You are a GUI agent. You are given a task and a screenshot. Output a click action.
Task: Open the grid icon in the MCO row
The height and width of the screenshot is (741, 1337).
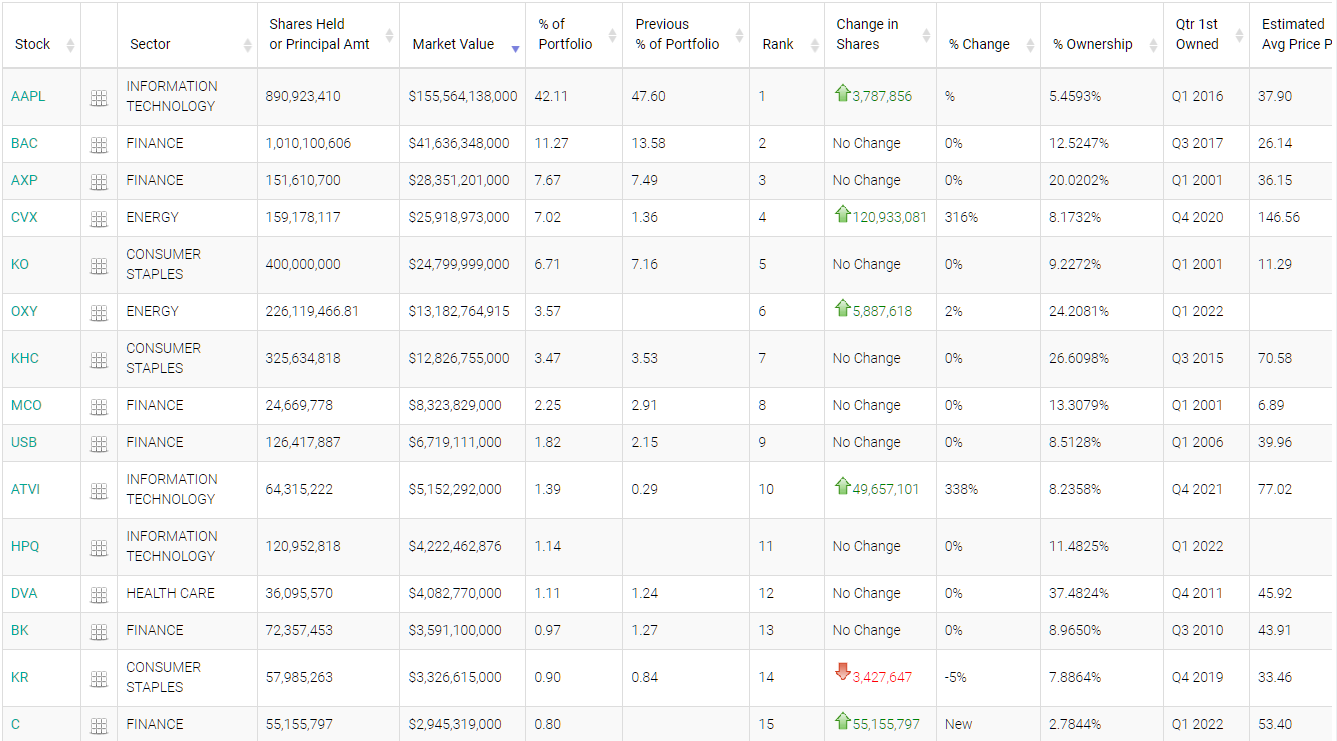point(99,407)
